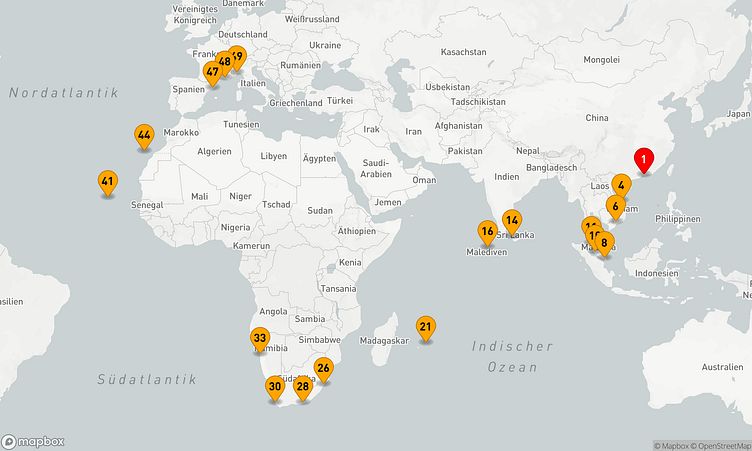Click marker 21 east of Madagascar

point(425,326)
